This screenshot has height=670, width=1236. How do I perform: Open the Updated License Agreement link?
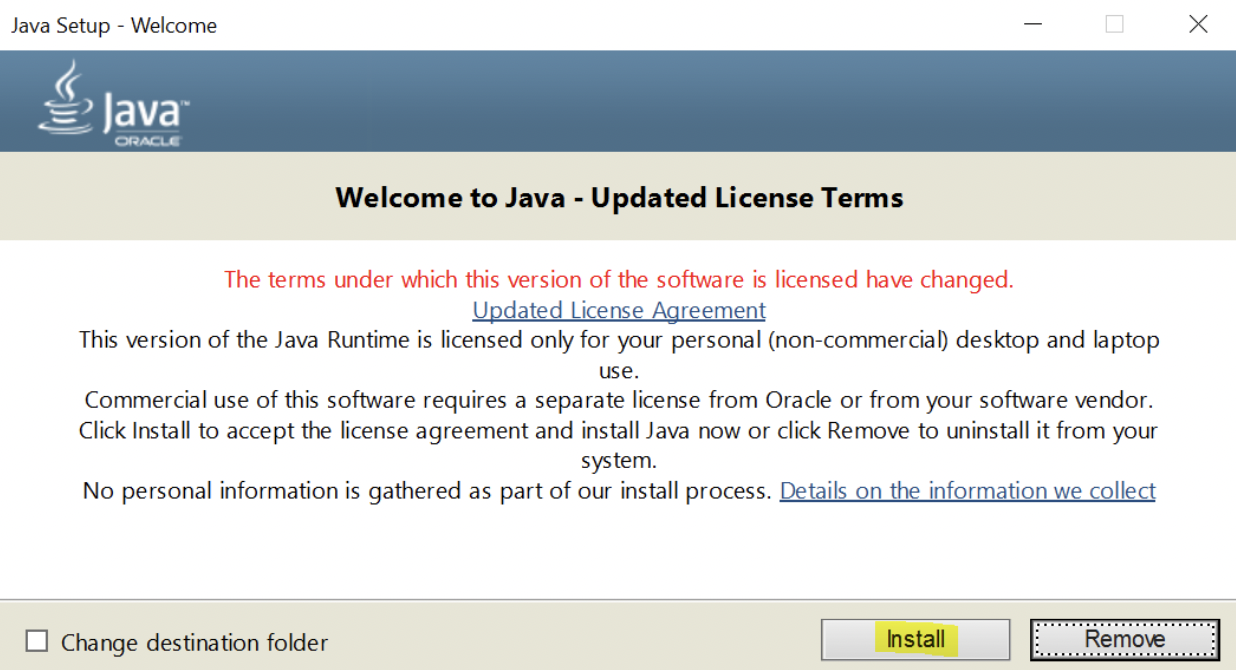(619, 310)
